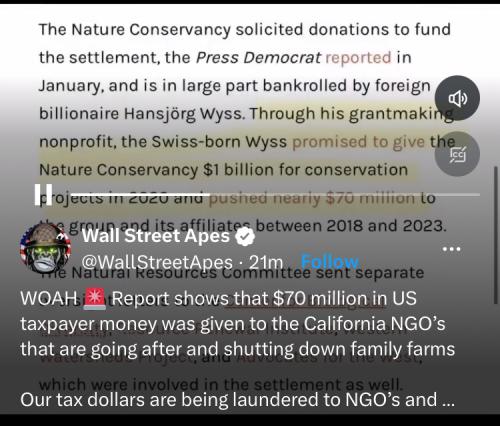Follow the Wall Street Apes account
The image size is (500, 426).
(x=329, y=262)
